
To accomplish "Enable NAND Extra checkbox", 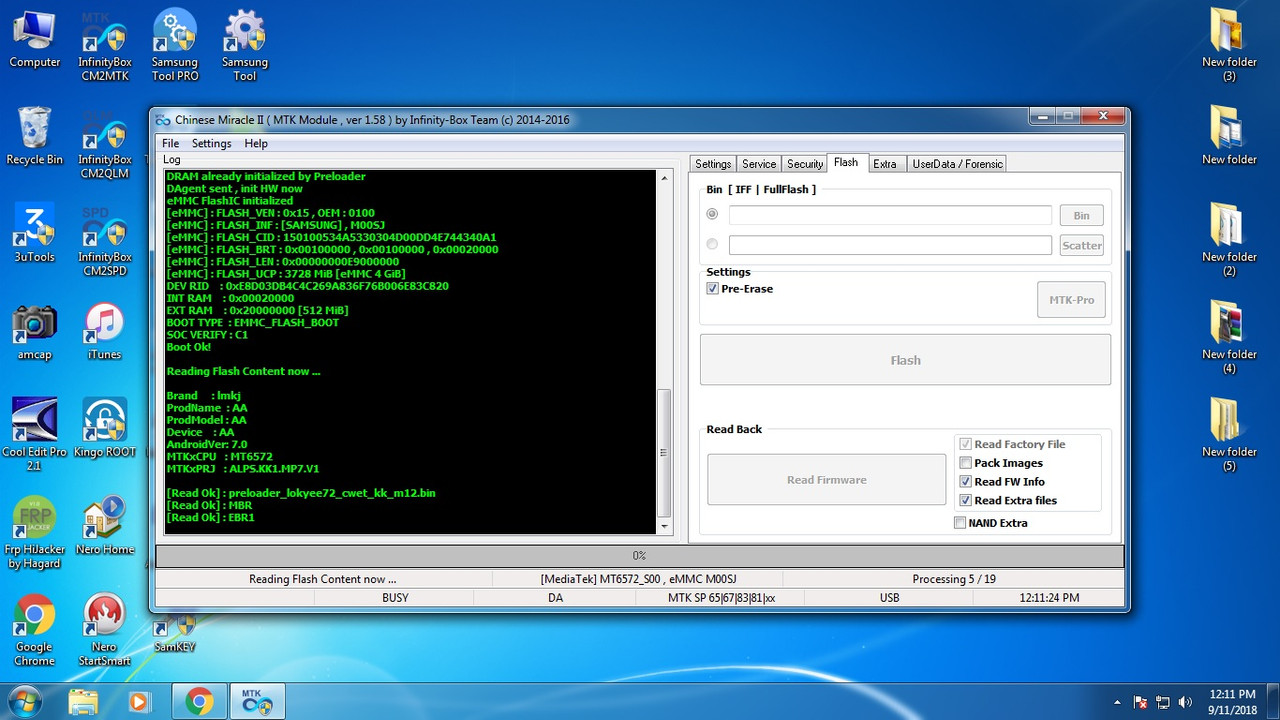I will coord(960,523).
